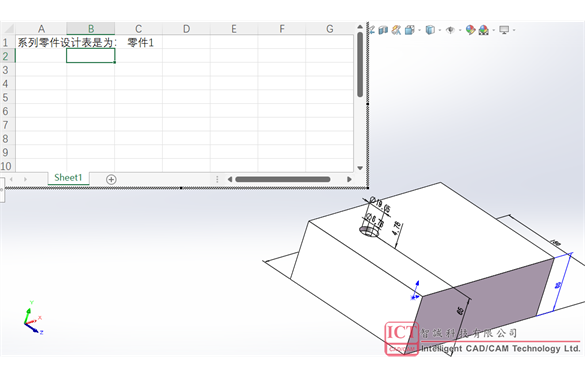Select column A header
The image size is (585, 377).
[x=41, y=29]
